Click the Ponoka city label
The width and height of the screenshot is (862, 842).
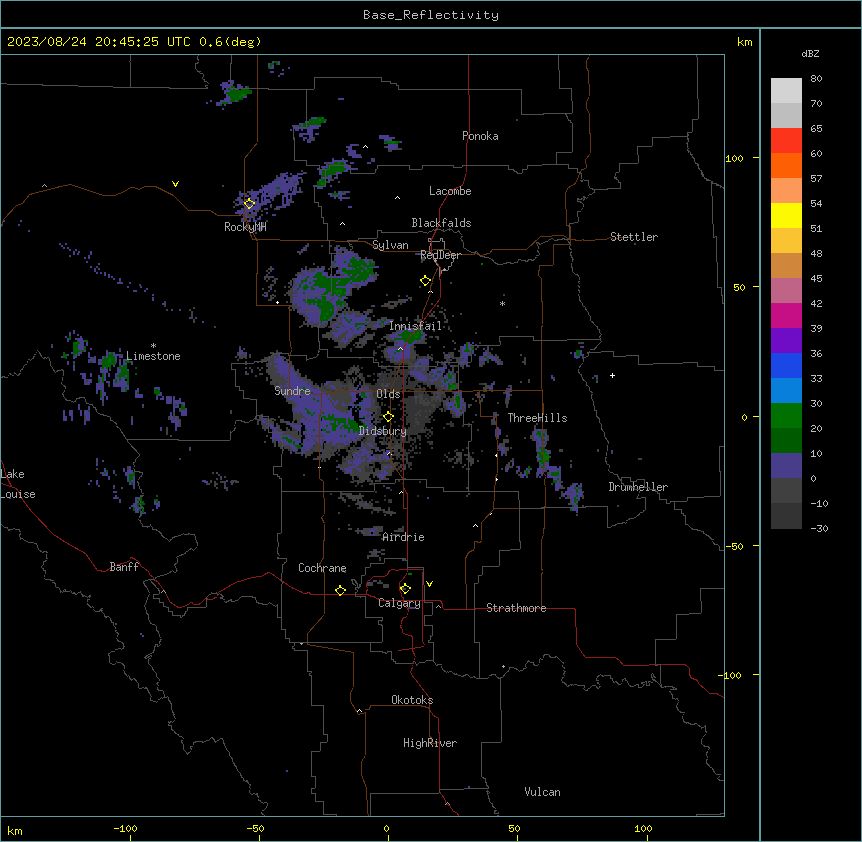[x=480, y=136]
